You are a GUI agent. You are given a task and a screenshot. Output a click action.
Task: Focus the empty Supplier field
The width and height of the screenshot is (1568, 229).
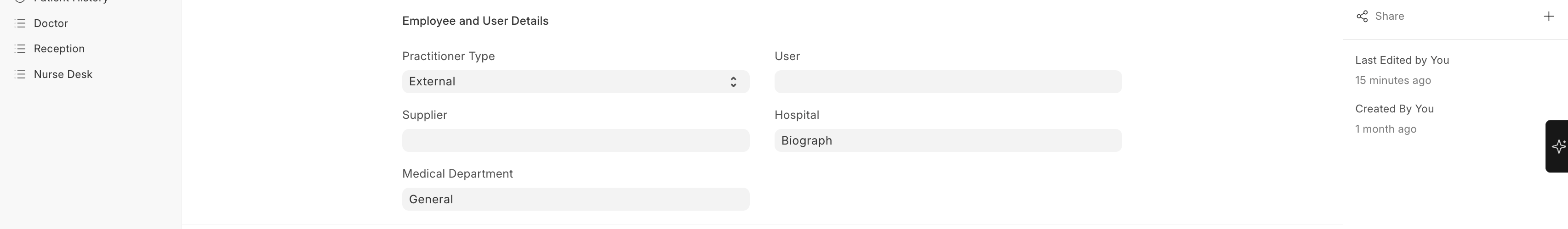point(575,140)
